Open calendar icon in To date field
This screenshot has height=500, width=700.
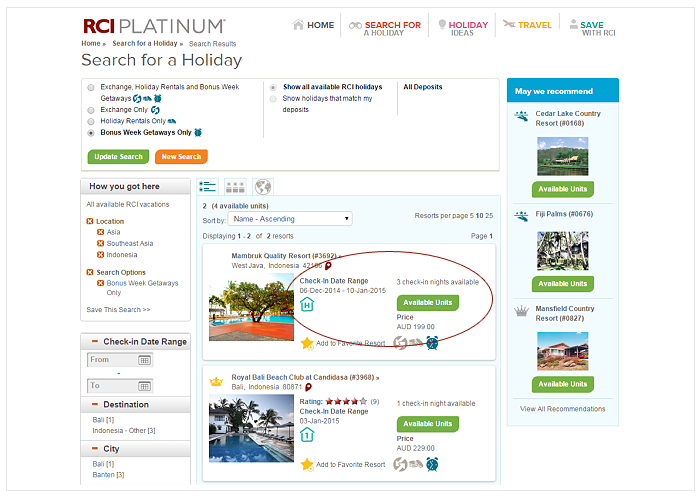144,386
